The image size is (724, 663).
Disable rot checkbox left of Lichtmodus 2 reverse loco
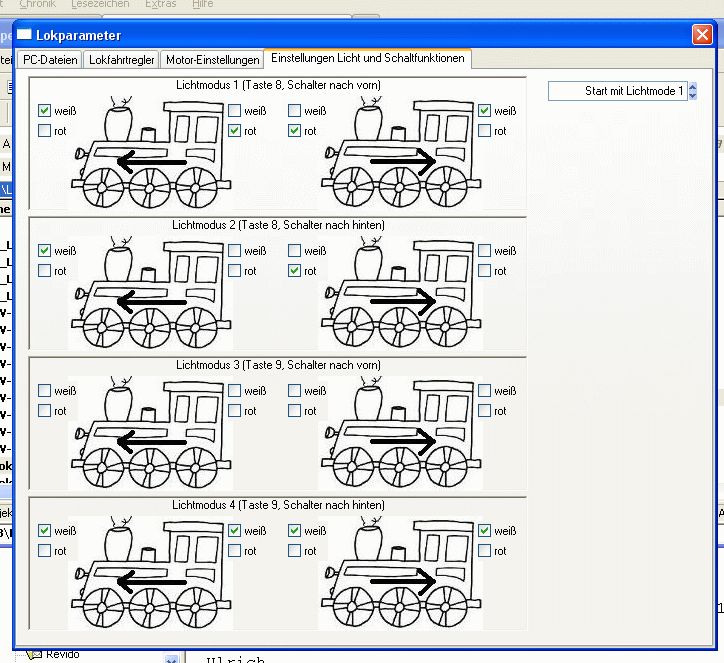point(294,271)
